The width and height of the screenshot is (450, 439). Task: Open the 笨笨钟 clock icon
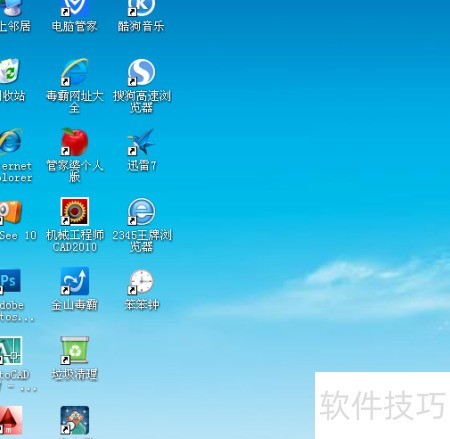coord(141,282)
